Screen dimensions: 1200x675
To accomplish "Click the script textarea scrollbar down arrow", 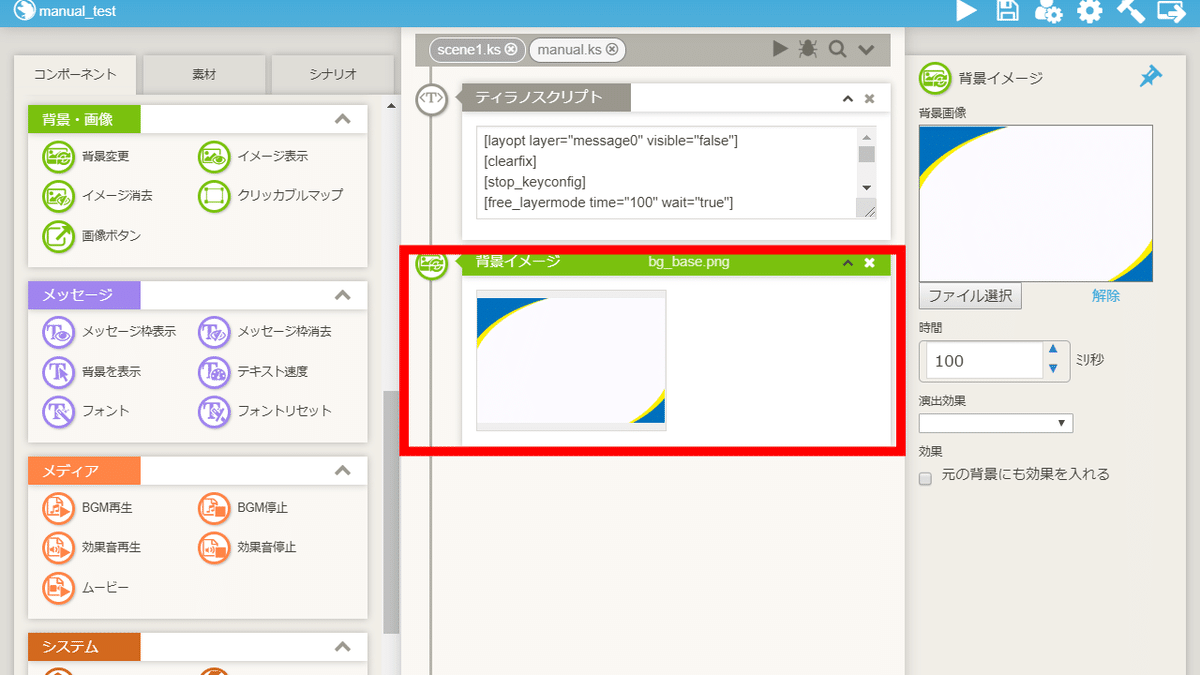I will point(867,188).
